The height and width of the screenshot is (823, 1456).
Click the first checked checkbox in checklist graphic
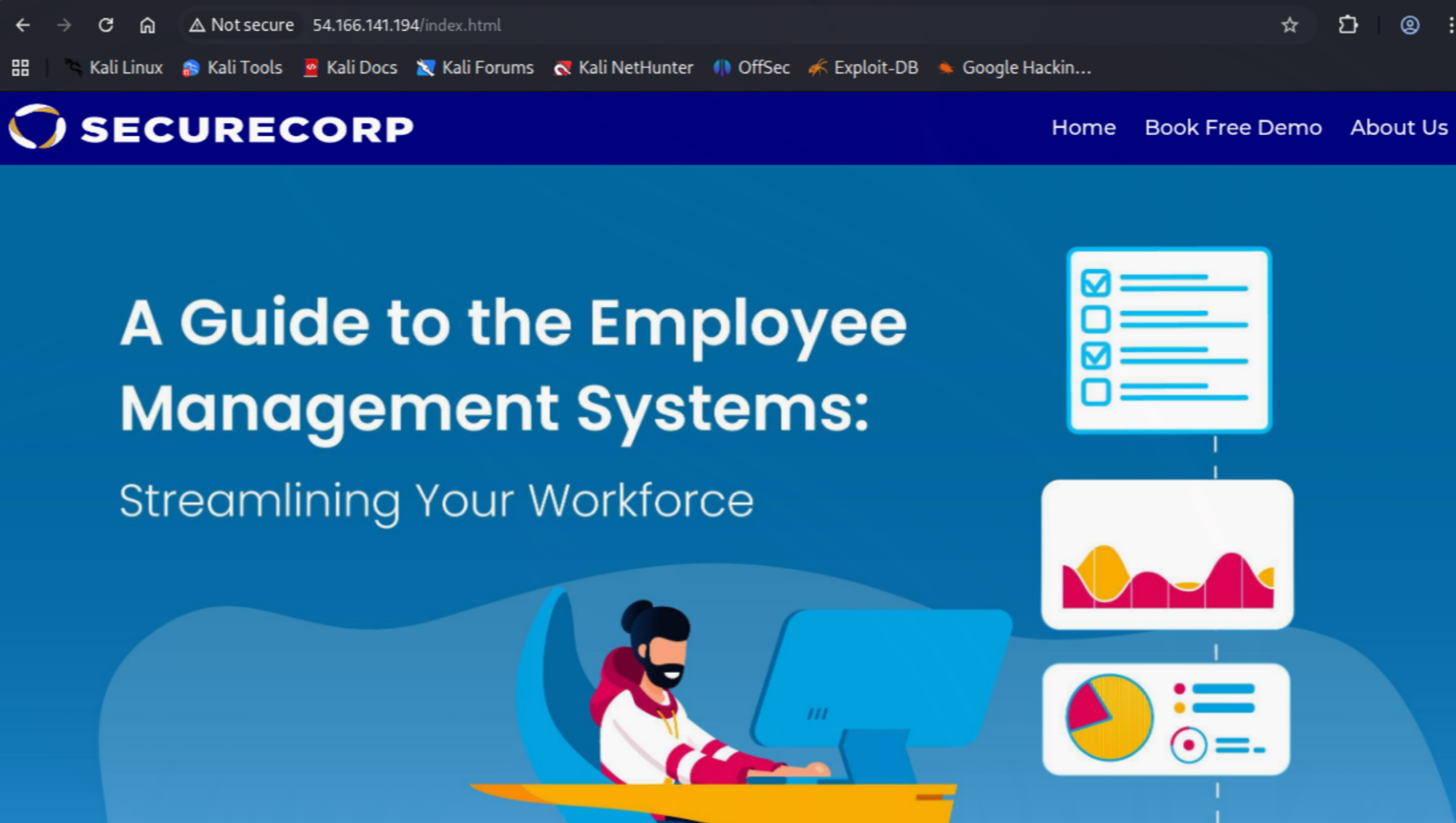[x=1096, y=283]
